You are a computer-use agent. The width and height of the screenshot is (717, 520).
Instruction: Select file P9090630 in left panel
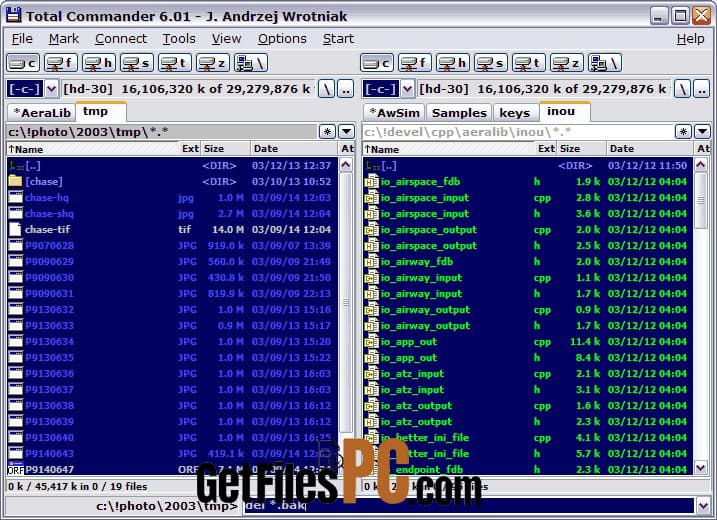pos(172,278)
